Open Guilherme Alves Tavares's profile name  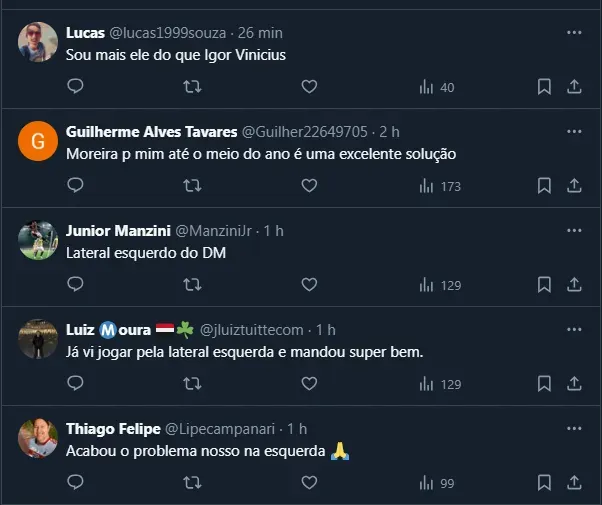tap(151, 131)
